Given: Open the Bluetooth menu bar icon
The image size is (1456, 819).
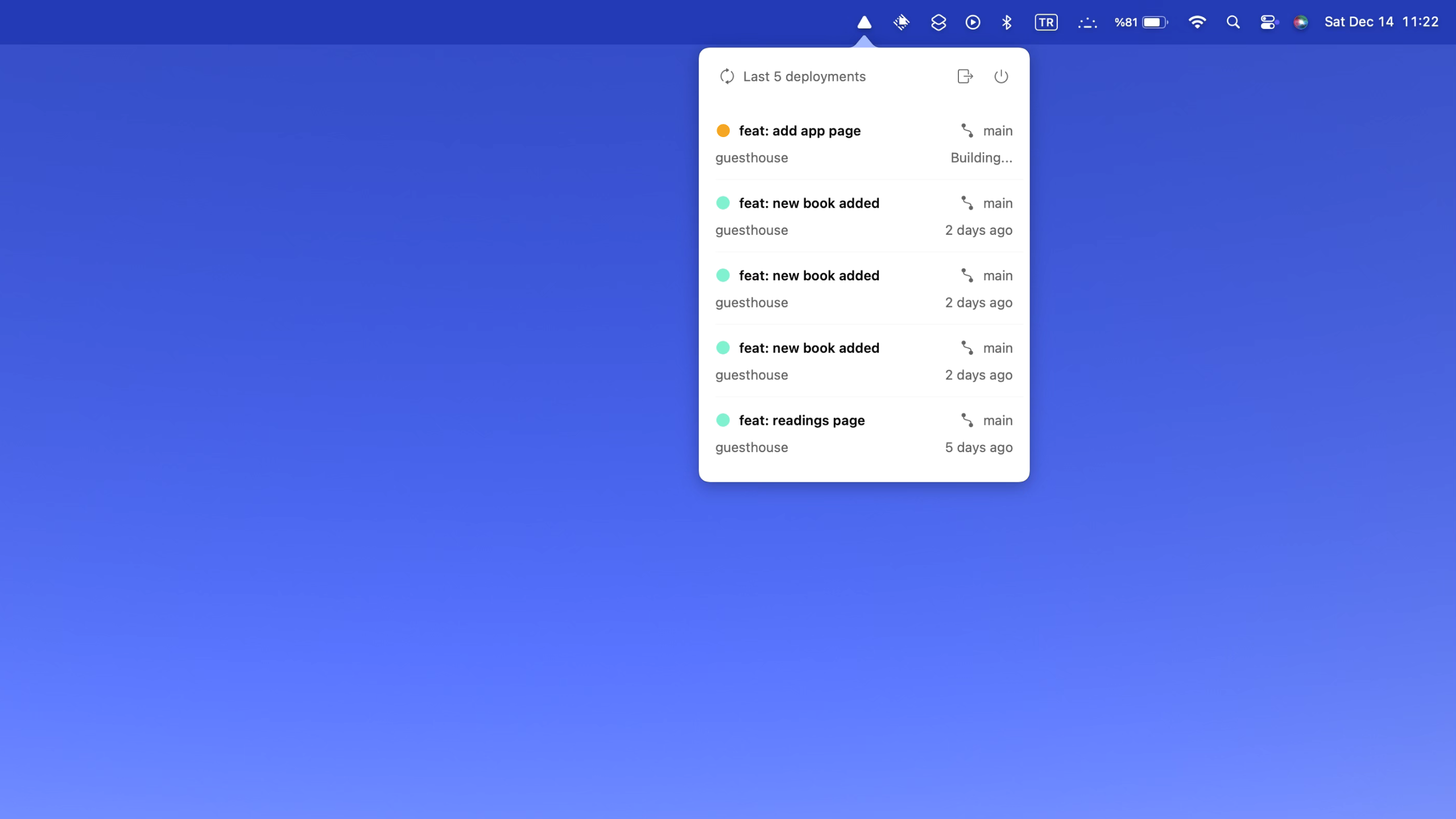Looking at the screenshot, I should pos(1007,22).
